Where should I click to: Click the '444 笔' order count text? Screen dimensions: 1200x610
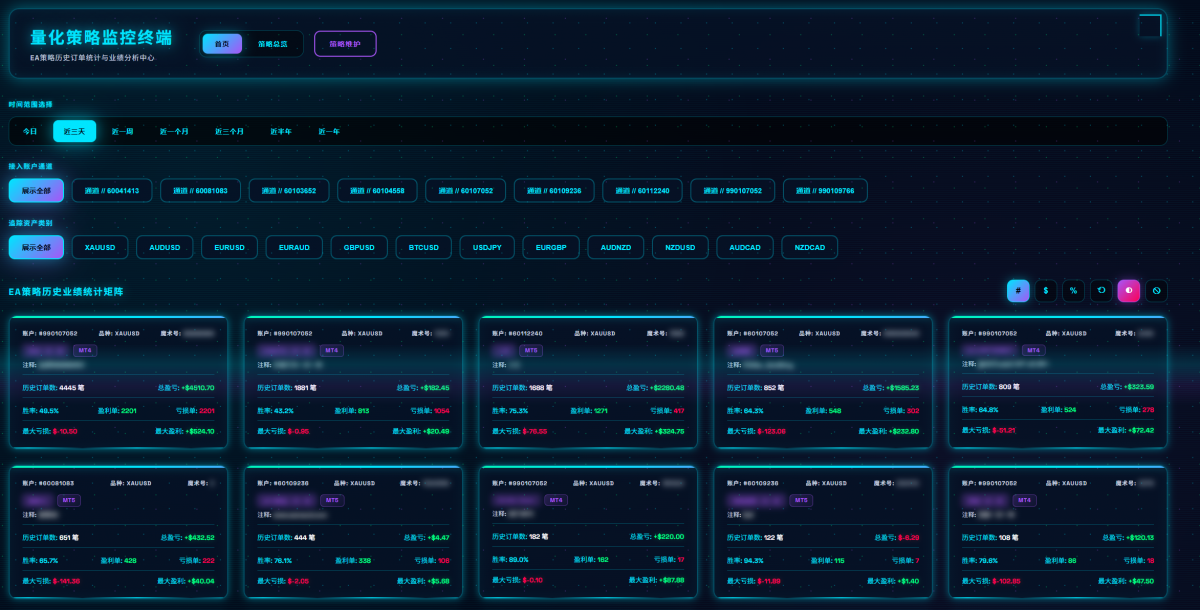[306, 537]
